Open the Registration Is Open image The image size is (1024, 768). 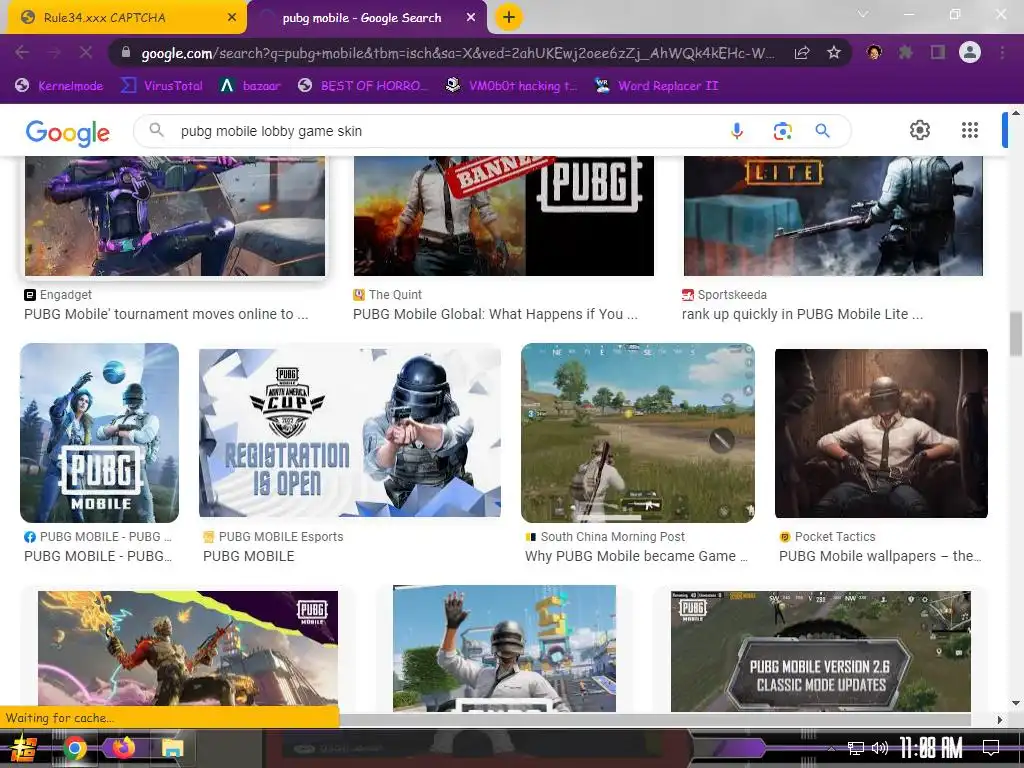tap(350, 432)
